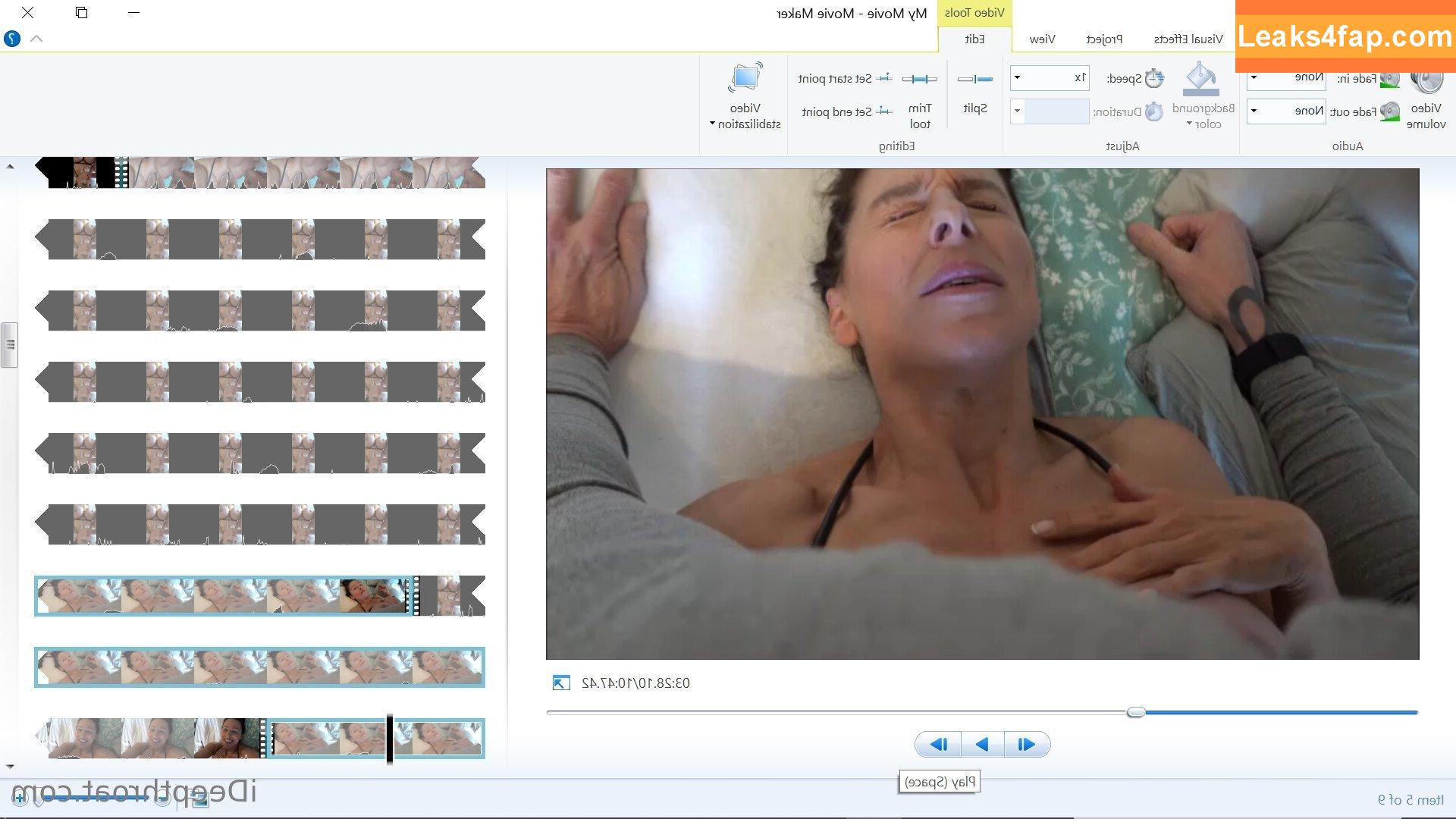
Task: Open the Project tab
Action: 1103,39
